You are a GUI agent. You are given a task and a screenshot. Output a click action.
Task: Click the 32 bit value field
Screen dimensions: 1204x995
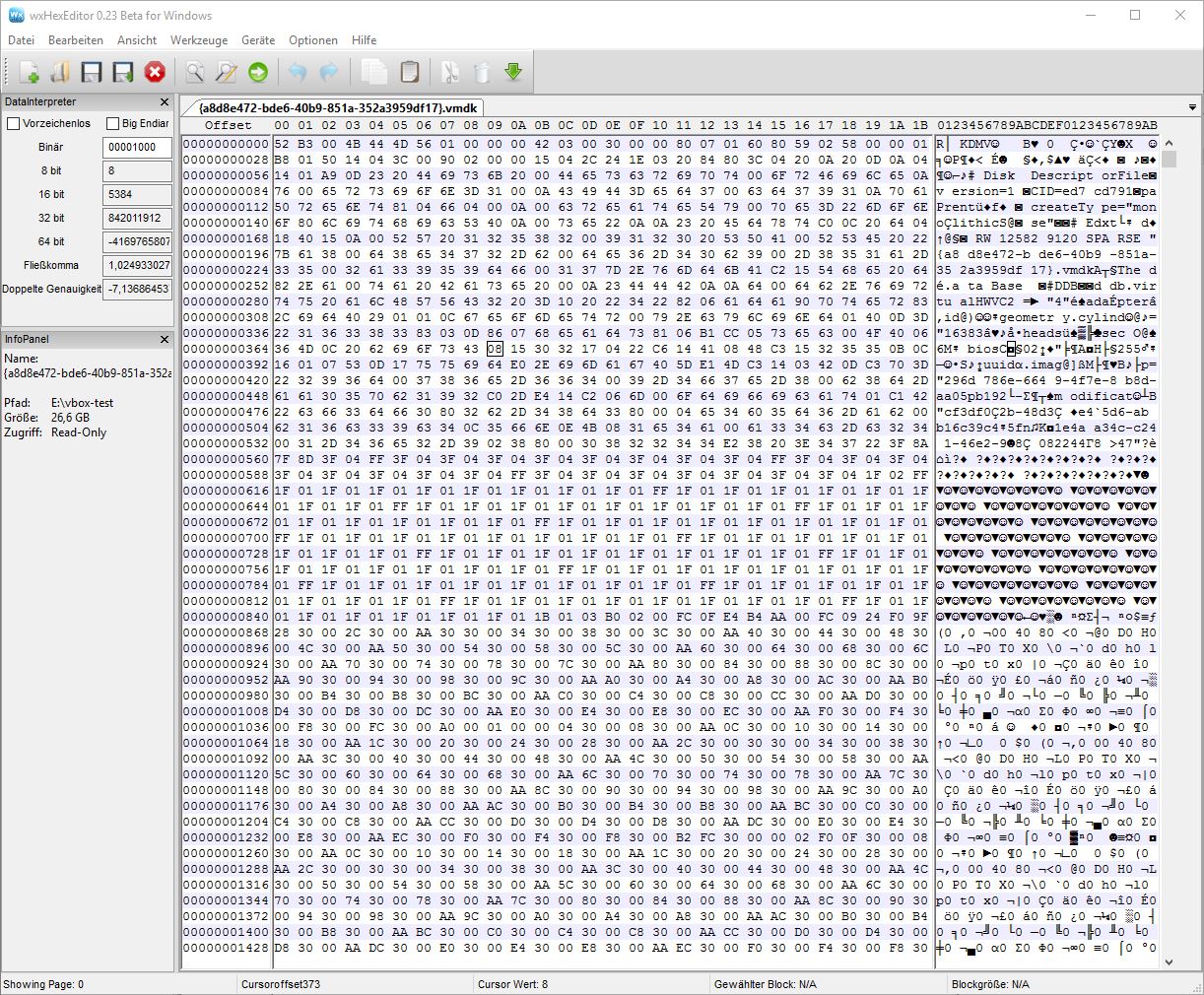137,218
